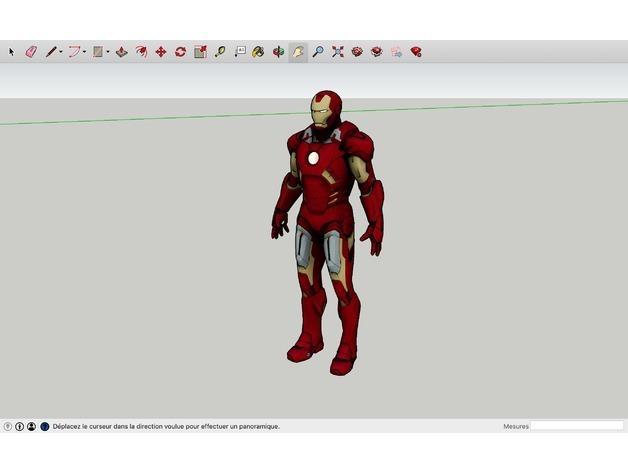Open the Line tool dropdown arrow
This screenshot has height=472, width=628.
[61, 51]
